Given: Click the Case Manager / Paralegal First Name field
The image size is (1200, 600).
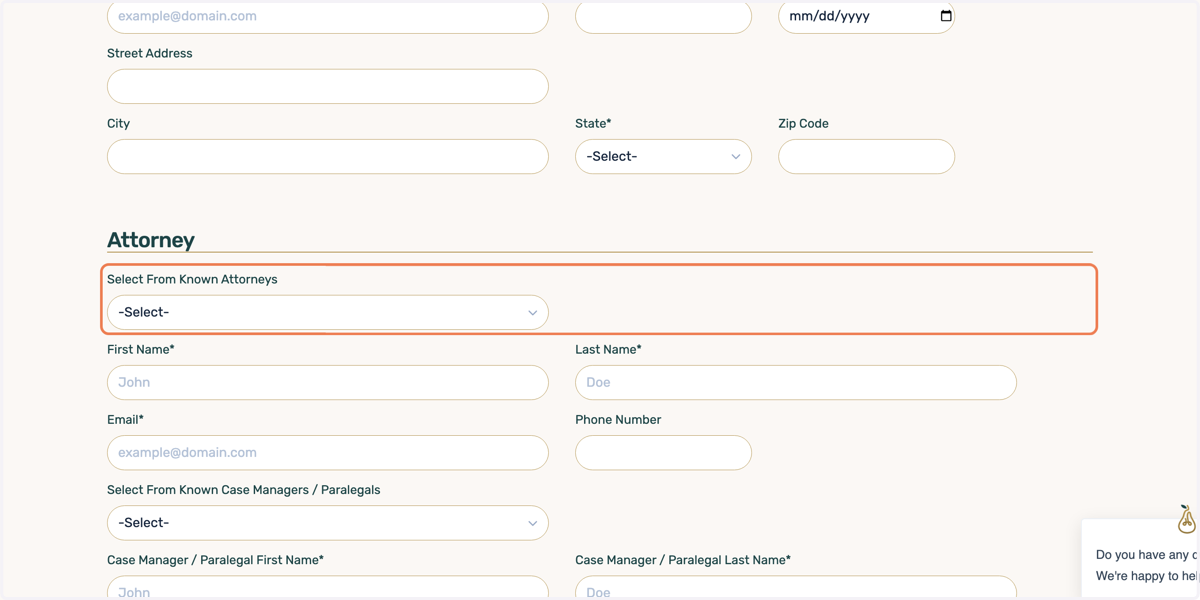Looking at the screenshot, I should pos(328,588).
